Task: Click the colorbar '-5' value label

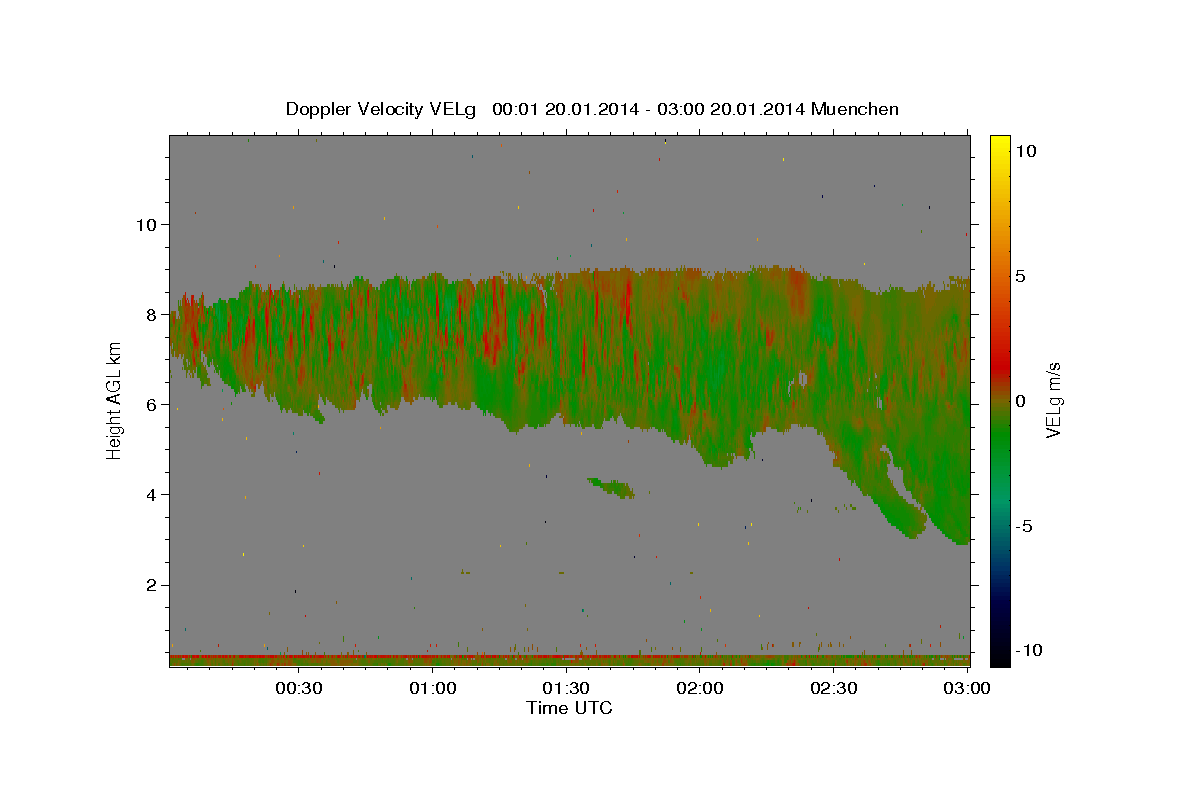Action: pos(1025,526)
